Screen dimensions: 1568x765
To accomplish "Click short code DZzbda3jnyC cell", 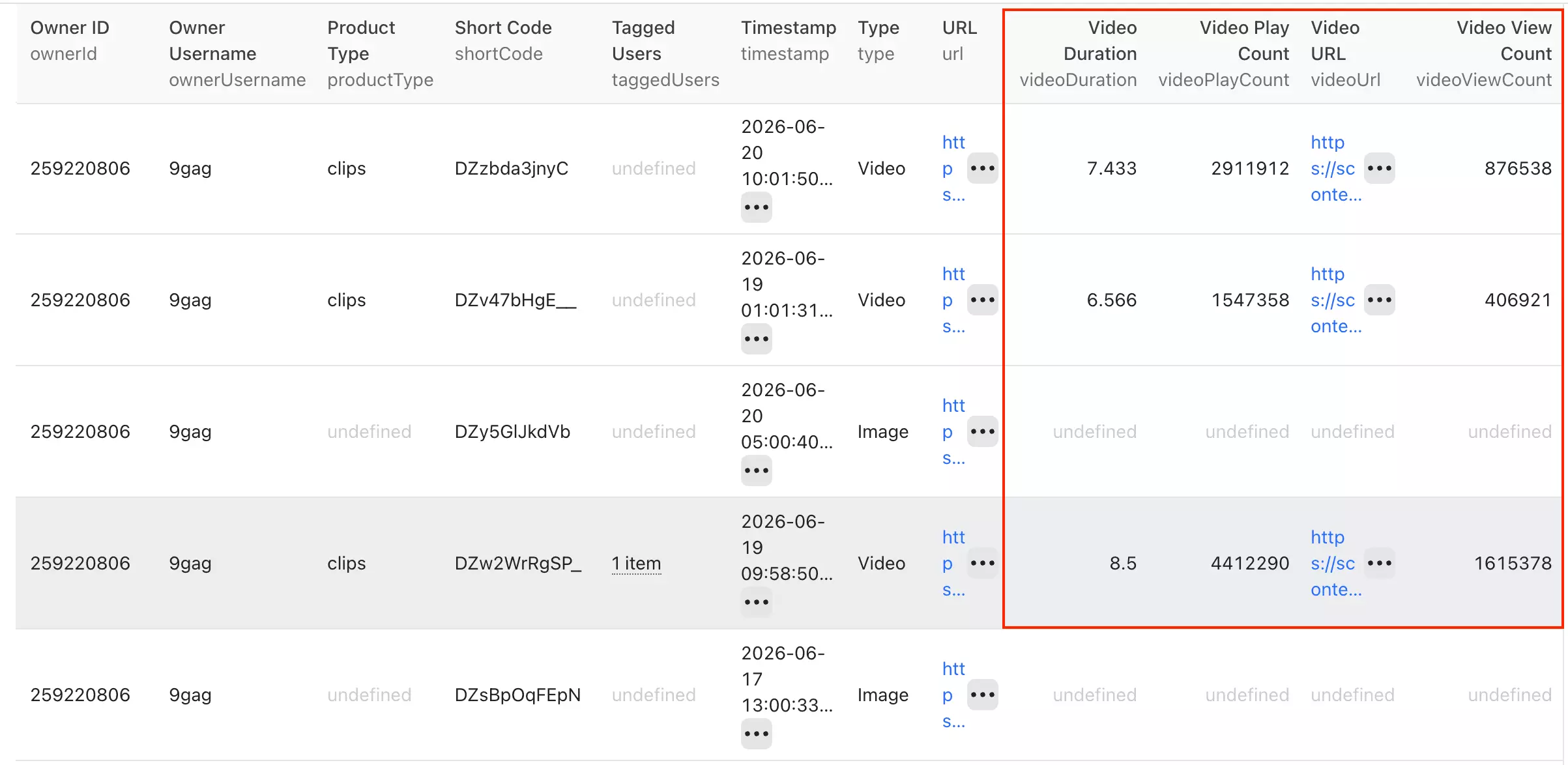I will coord(512,168).
